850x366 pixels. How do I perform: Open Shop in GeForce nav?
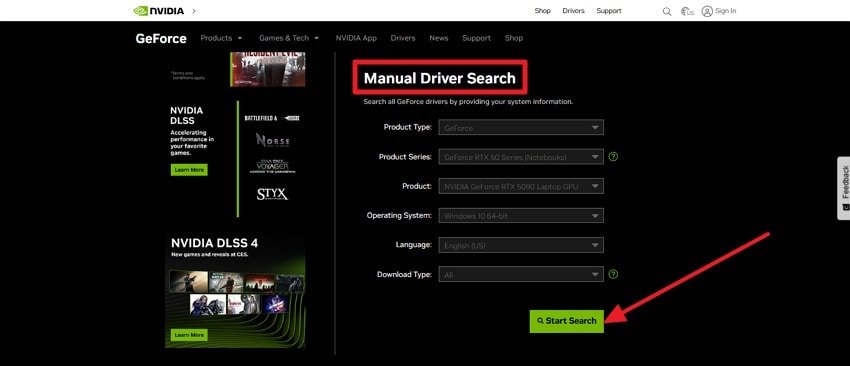click(x=514, y=38)
